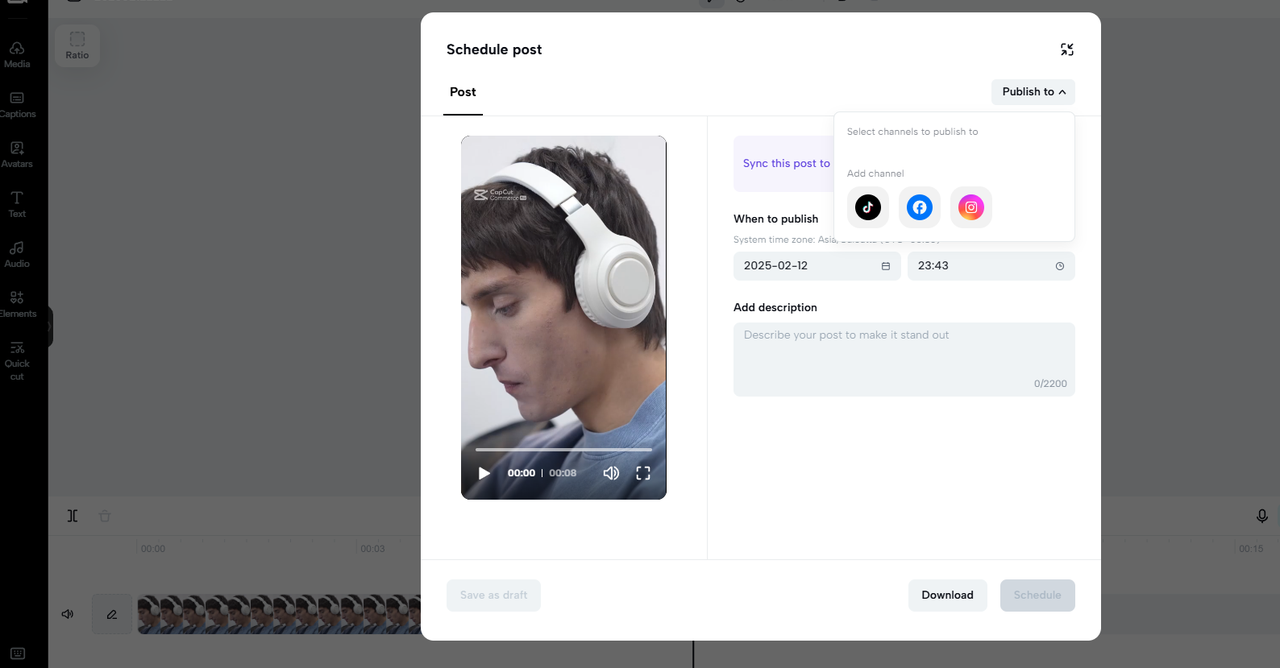Click Sync this post to all channels
This screenshot has height=668, width=1280.
coord(785,163)
